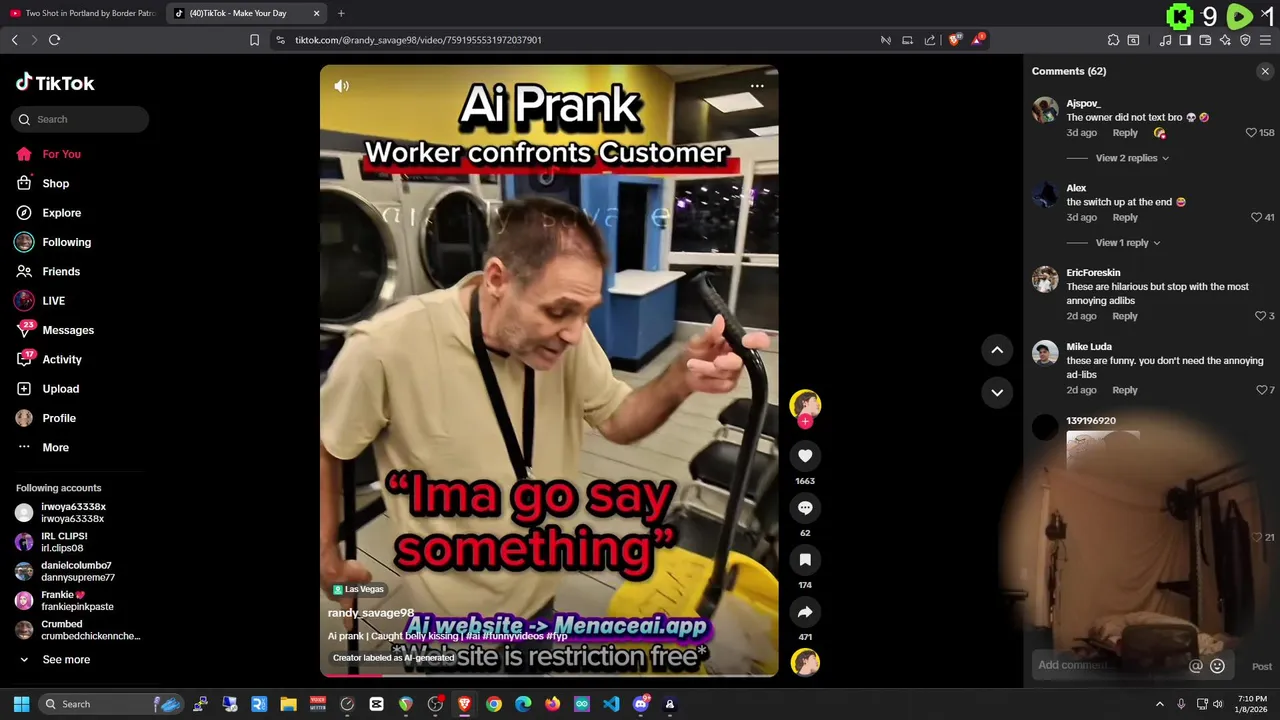The width and height of the screenshot is (1280, 720).
Task: Bookmark this page in address bar
Action: pyautogui.click(x=254, y=40)
